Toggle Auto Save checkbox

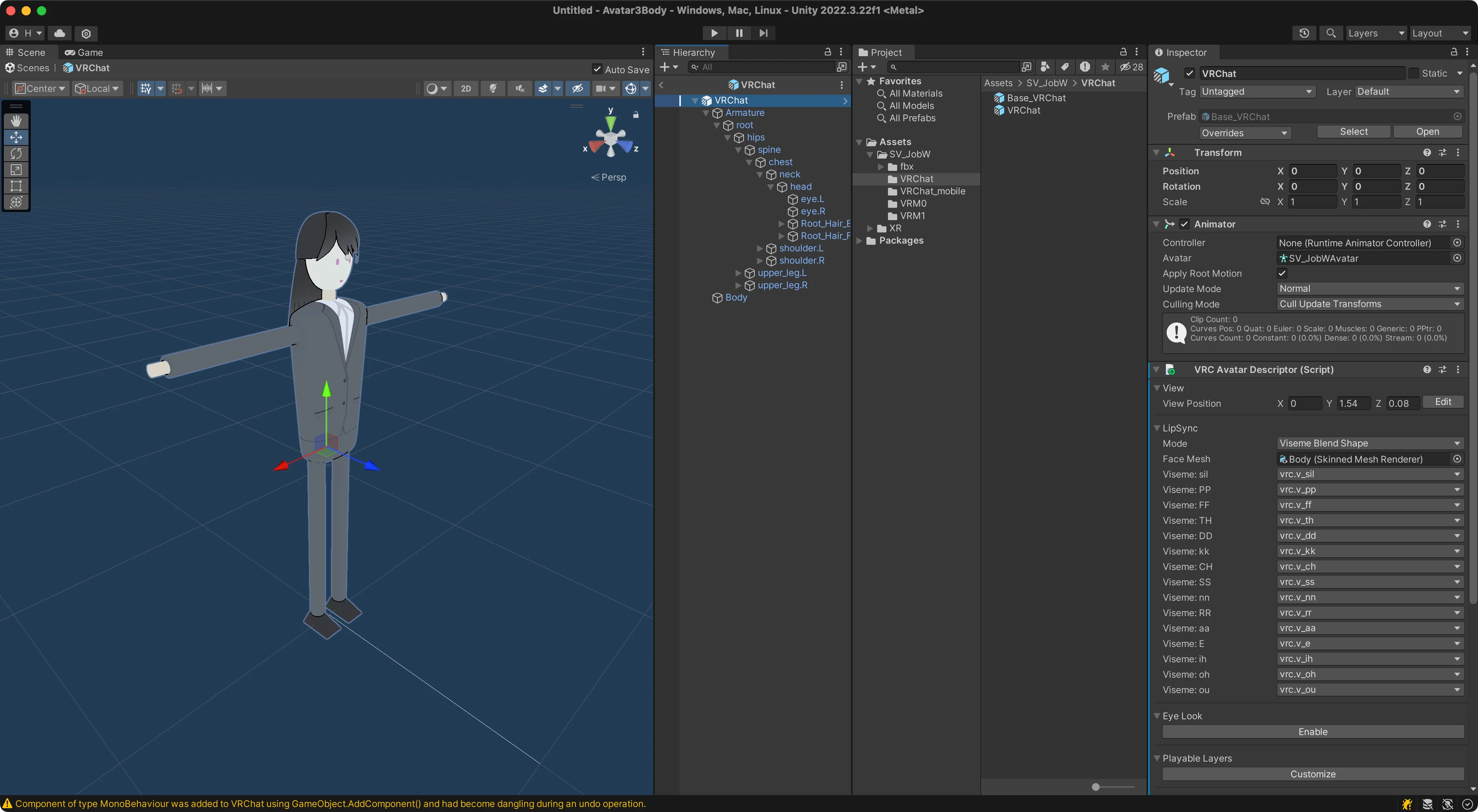(x=597, y=69)
